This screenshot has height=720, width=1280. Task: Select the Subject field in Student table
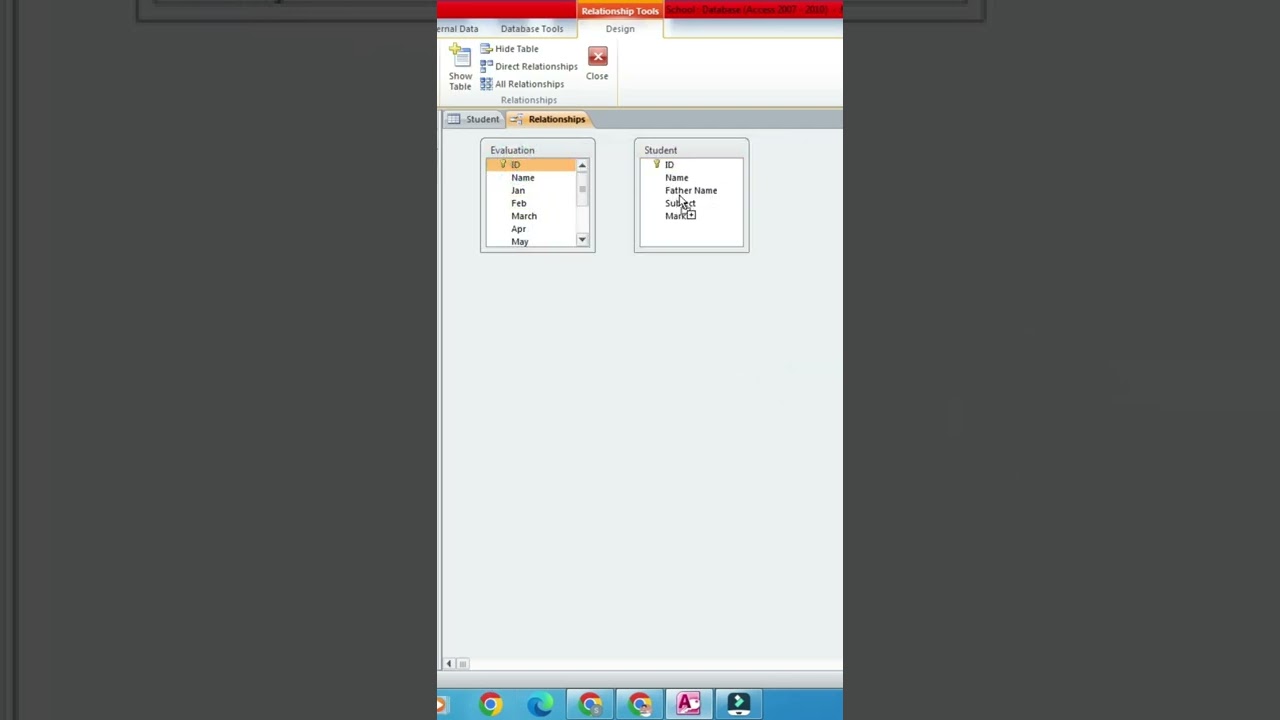click(692, 204)
